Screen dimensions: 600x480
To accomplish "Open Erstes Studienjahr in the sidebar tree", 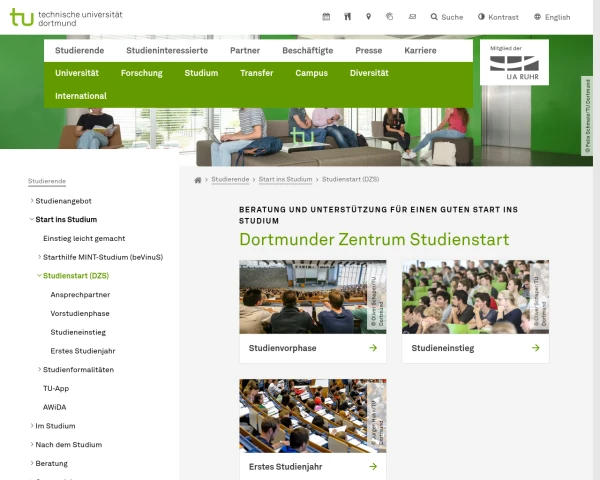I will click(x=83, y=351).
